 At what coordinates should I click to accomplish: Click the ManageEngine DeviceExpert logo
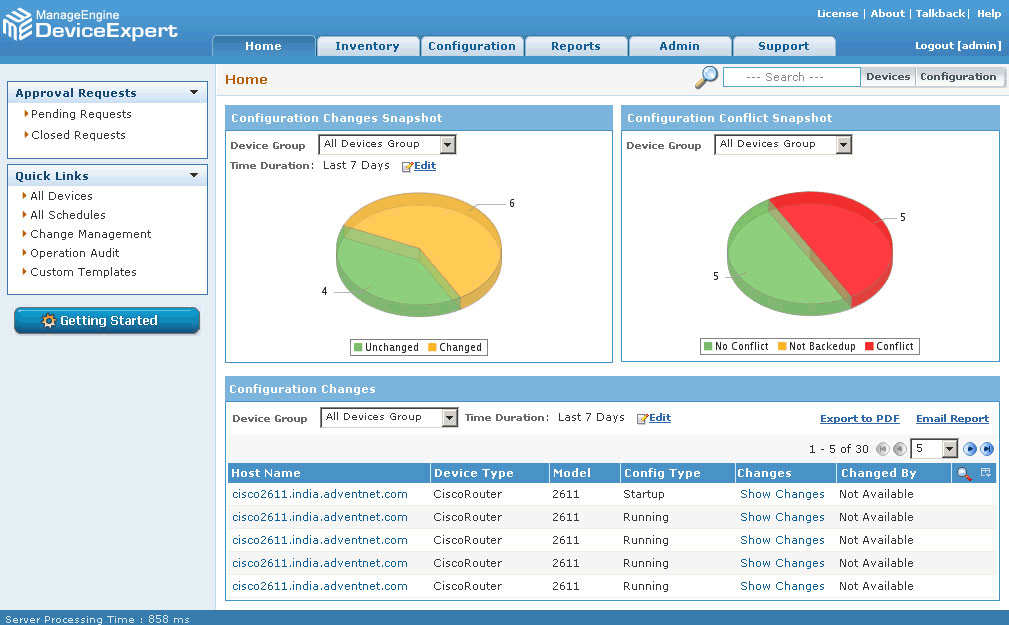[x=90, y=24]
